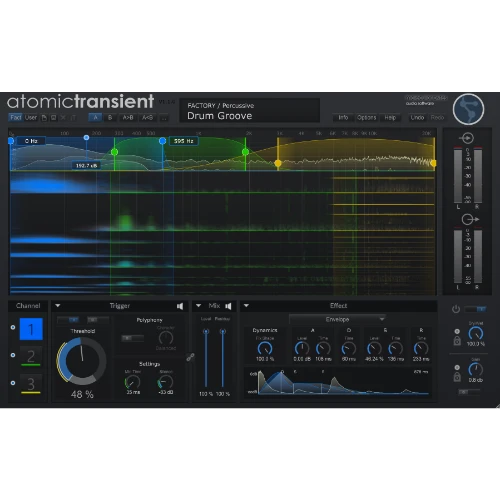
Task: Click the save preset icon in the preset toolbar
Action: click(x=53, y=118)
